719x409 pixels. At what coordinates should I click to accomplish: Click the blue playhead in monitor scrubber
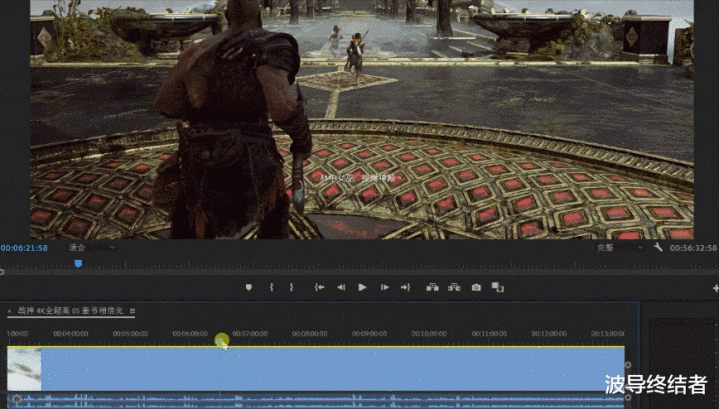78,264
